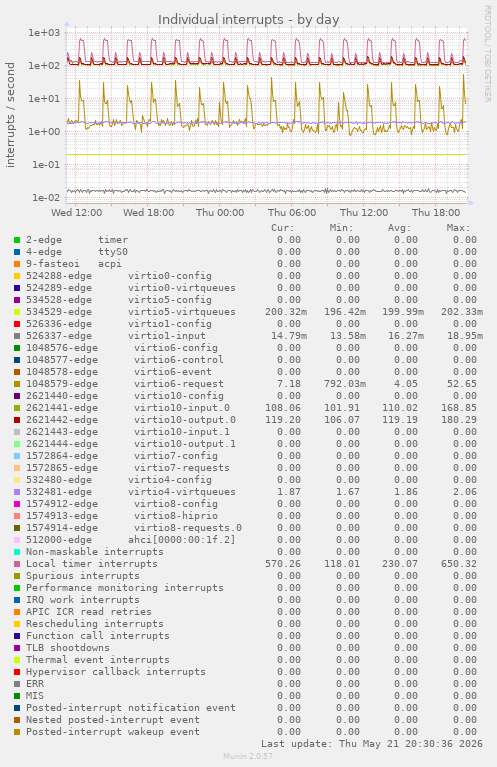Image resolution: width=497 pixels, height=767 pixels.
Task: Click the Max: column header
Action: click(x=458, y=227)
